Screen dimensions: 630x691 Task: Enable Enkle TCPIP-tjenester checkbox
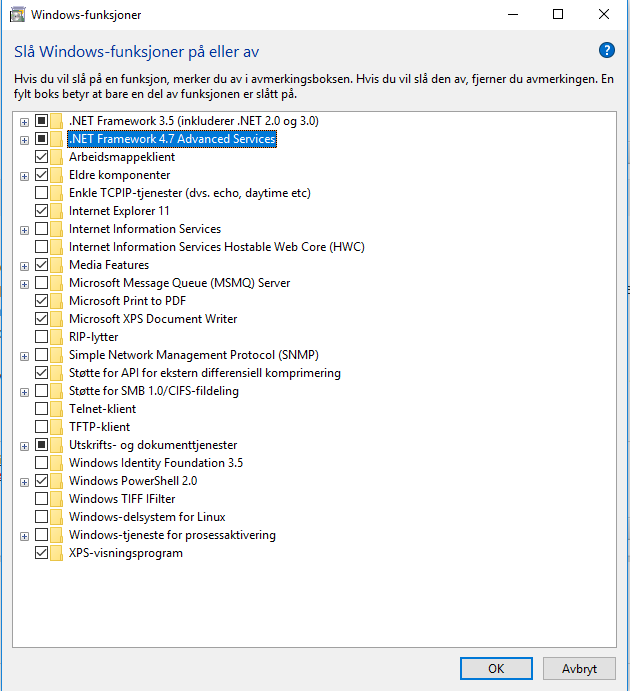41,193
